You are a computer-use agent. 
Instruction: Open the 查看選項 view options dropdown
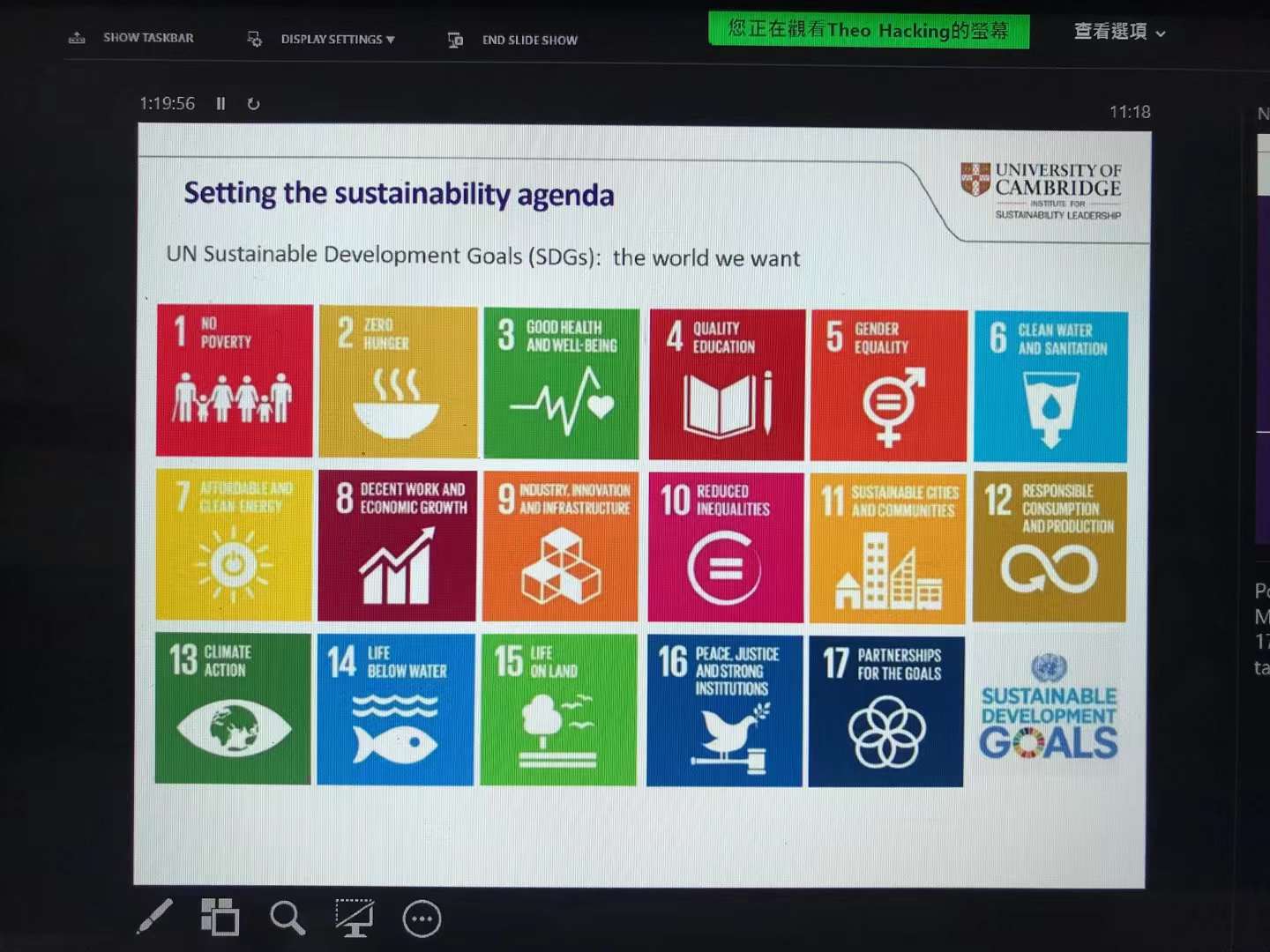pyautogui.click(x=1119, y=32)
